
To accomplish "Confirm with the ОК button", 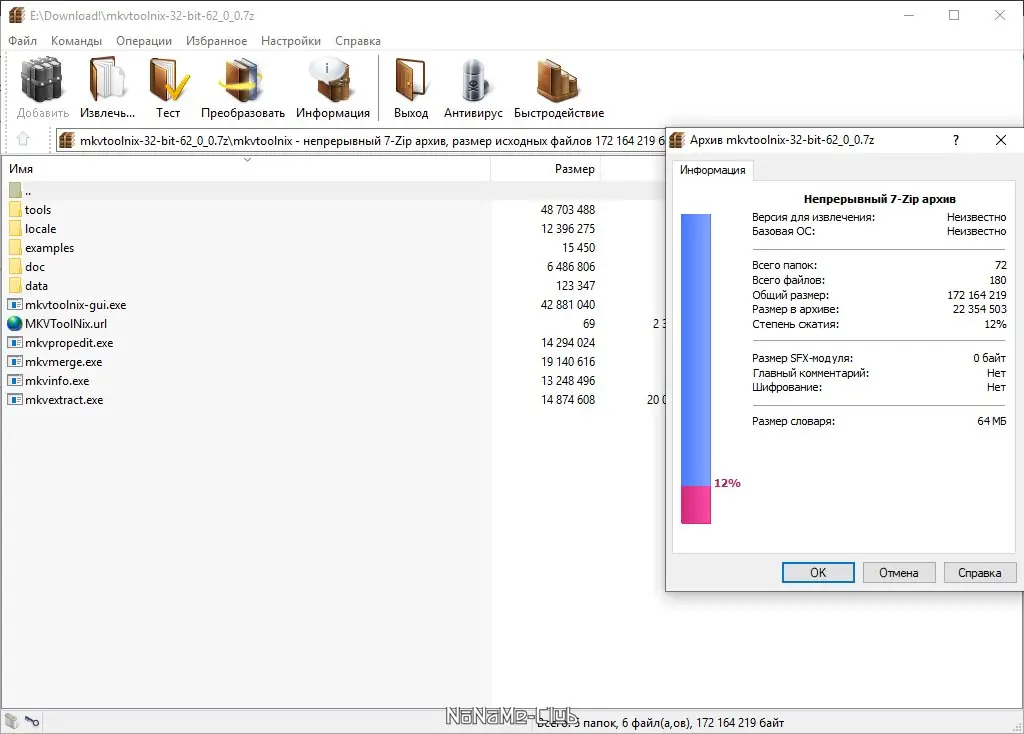I will click(x=818, y=573).
